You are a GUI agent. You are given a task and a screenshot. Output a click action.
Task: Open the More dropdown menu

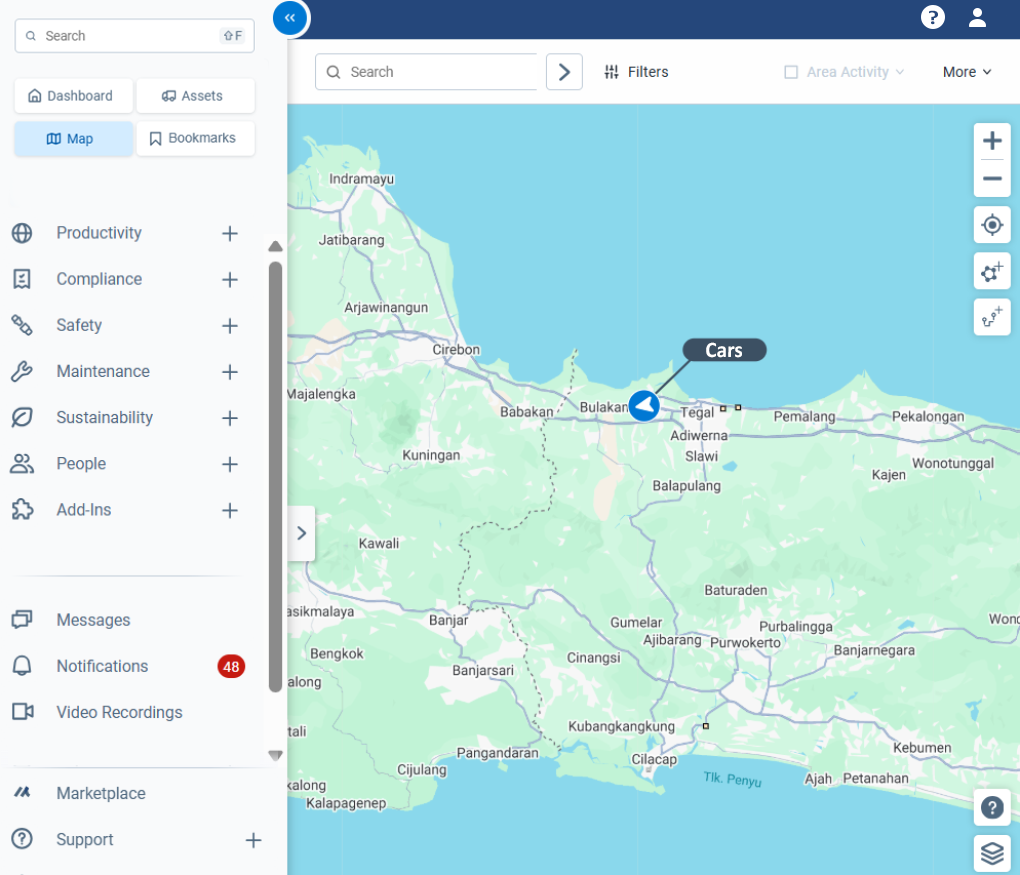coord(967,72)
